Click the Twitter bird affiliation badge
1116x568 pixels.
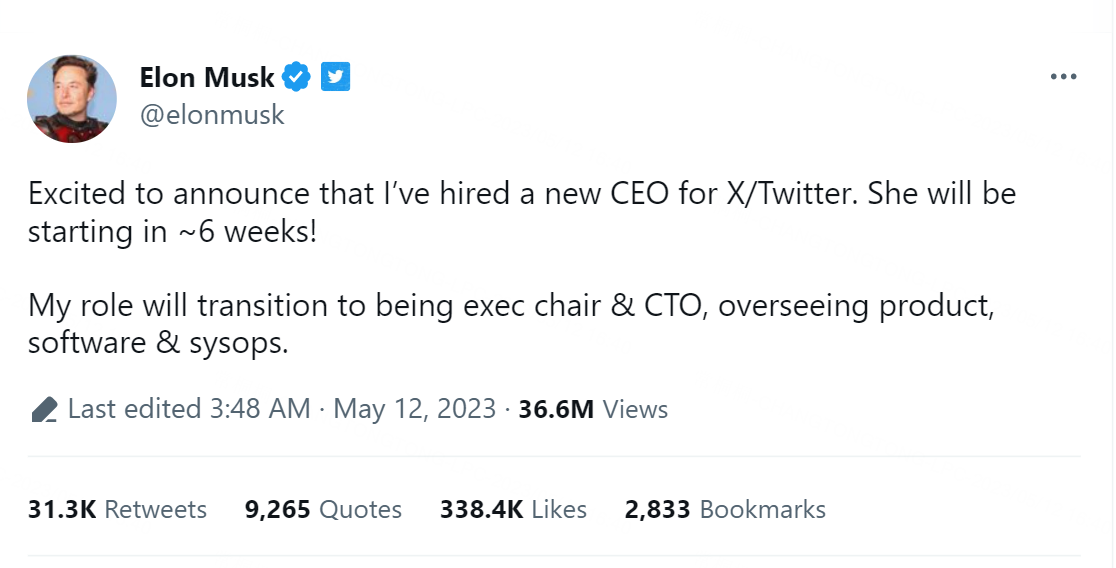click(335, 77)
